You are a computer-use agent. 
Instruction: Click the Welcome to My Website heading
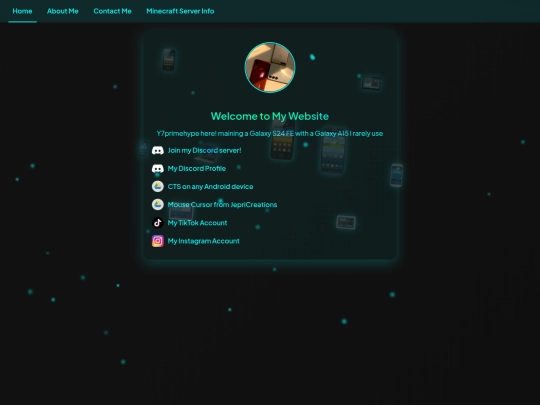coord(270,116)
